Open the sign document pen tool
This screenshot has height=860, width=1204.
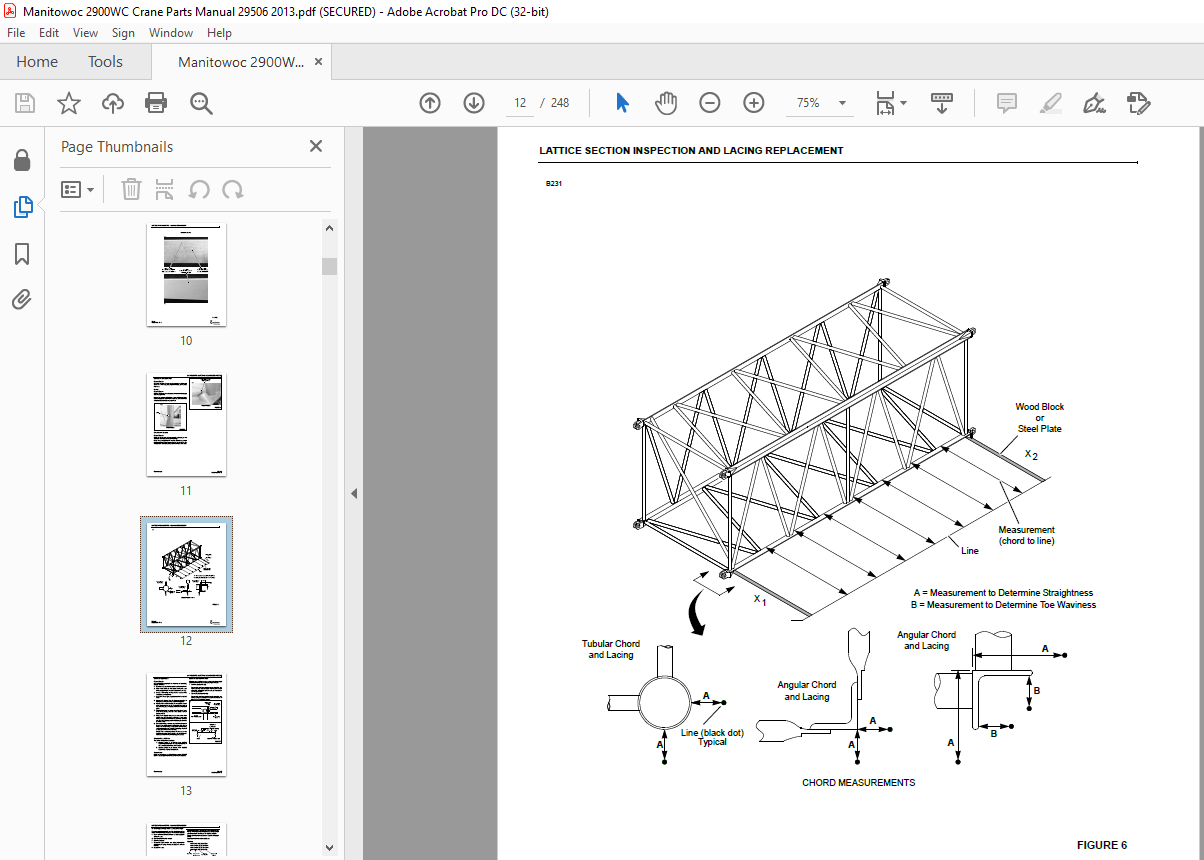[x=1094, y=103]
